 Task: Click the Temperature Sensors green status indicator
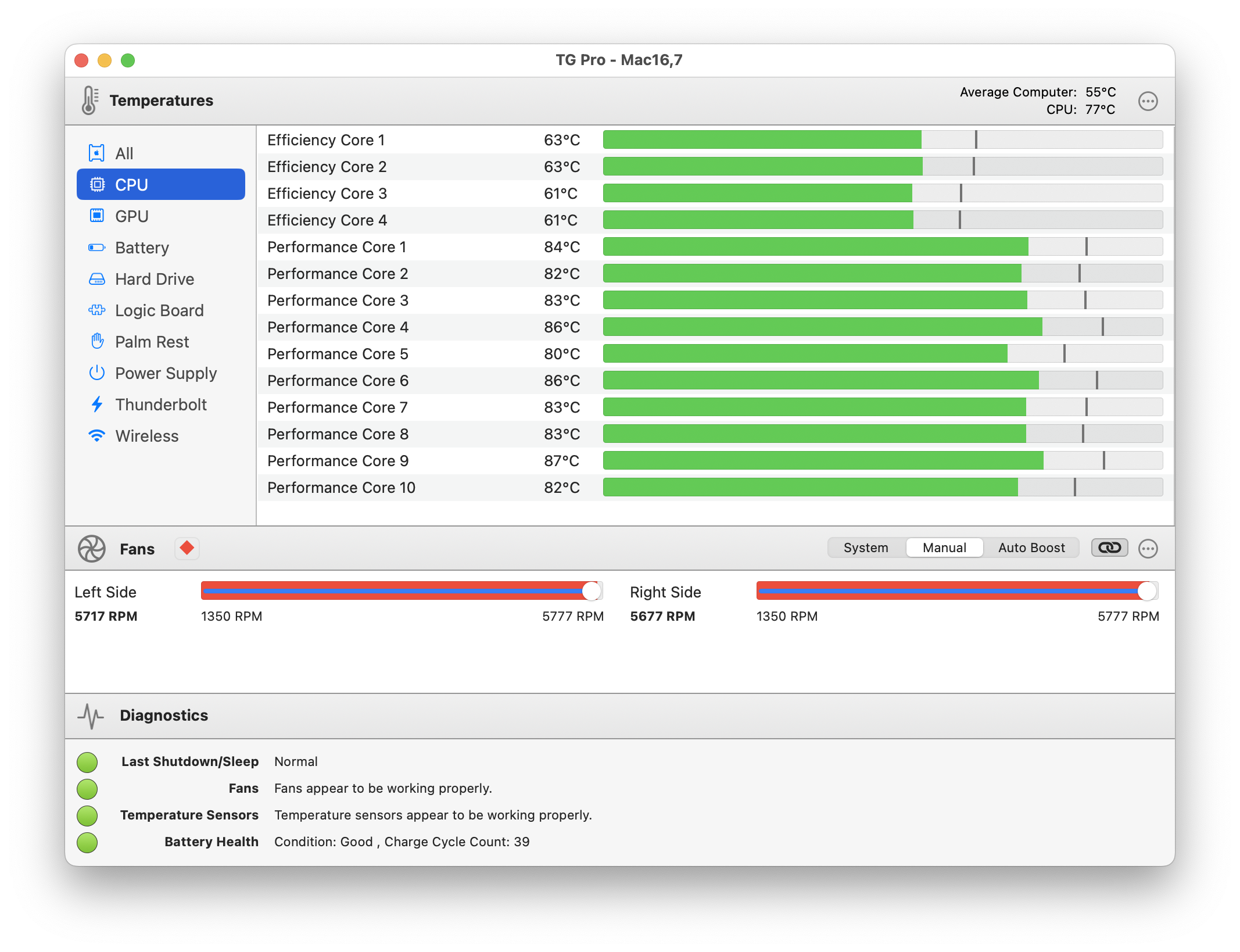click(x=87, y=815)
